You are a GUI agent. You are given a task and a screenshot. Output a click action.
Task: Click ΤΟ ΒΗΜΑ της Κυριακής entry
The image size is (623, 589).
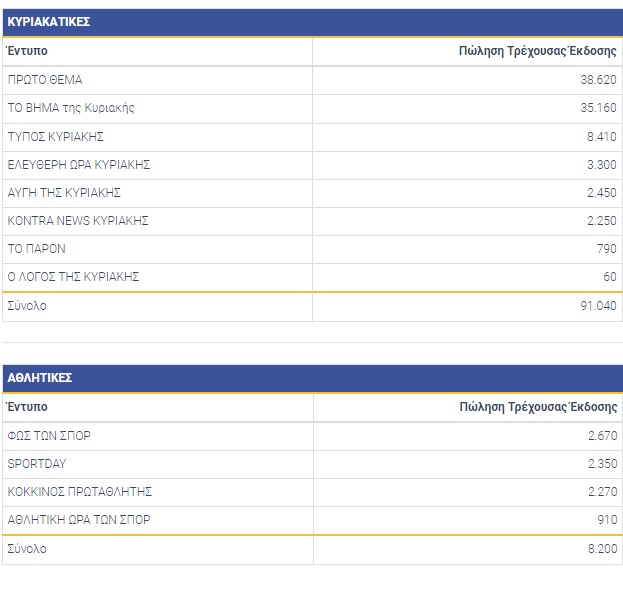click(71, 108)
